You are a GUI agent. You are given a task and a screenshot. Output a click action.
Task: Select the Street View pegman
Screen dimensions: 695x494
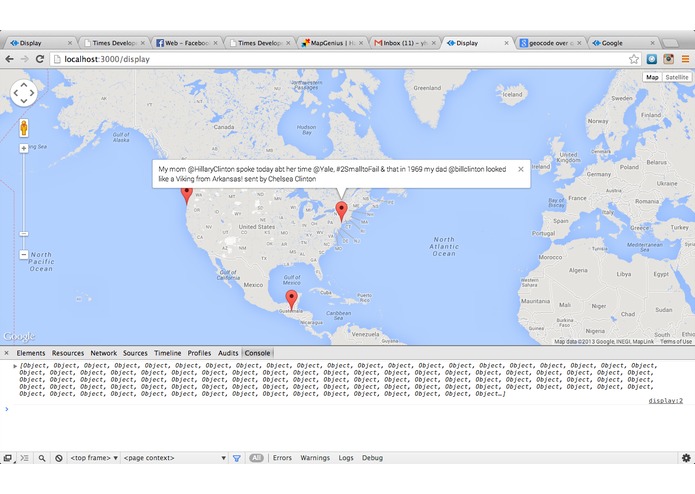24,128
